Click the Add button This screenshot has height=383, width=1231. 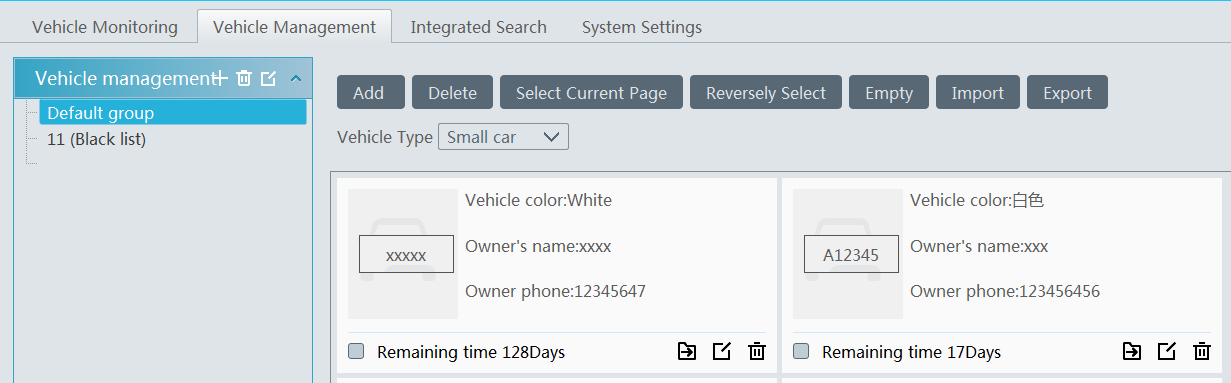(370, 93)
